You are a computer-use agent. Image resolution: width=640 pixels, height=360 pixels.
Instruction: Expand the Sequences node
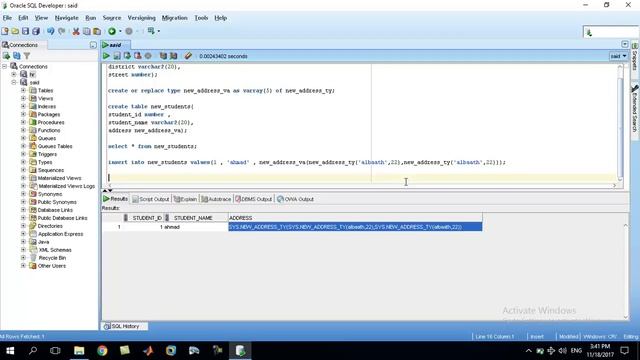pyautogui.click(x=23, y=170)
